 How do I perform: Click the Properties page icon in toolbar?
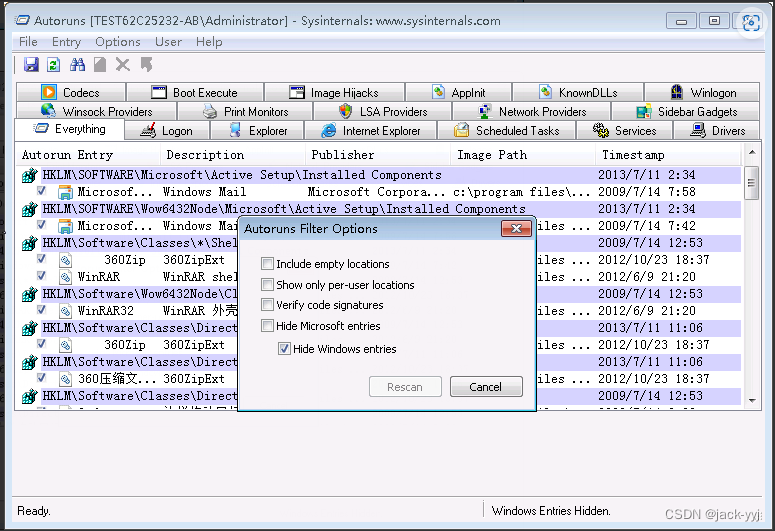100,65
